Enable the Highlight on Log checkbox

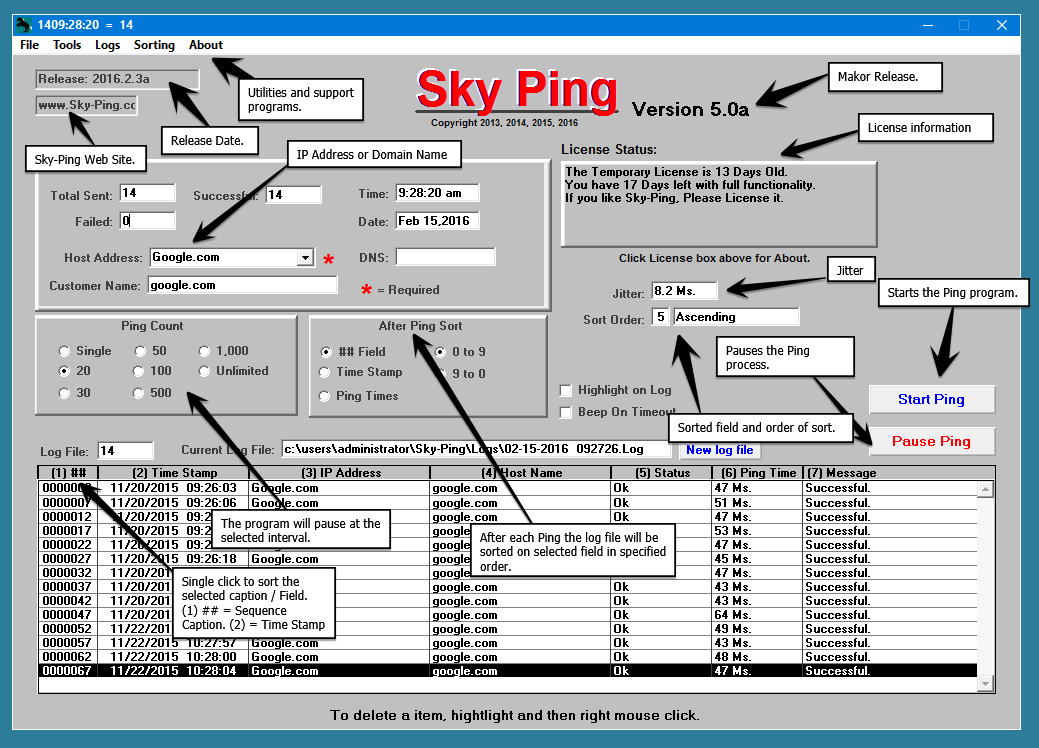click(565, 390)
